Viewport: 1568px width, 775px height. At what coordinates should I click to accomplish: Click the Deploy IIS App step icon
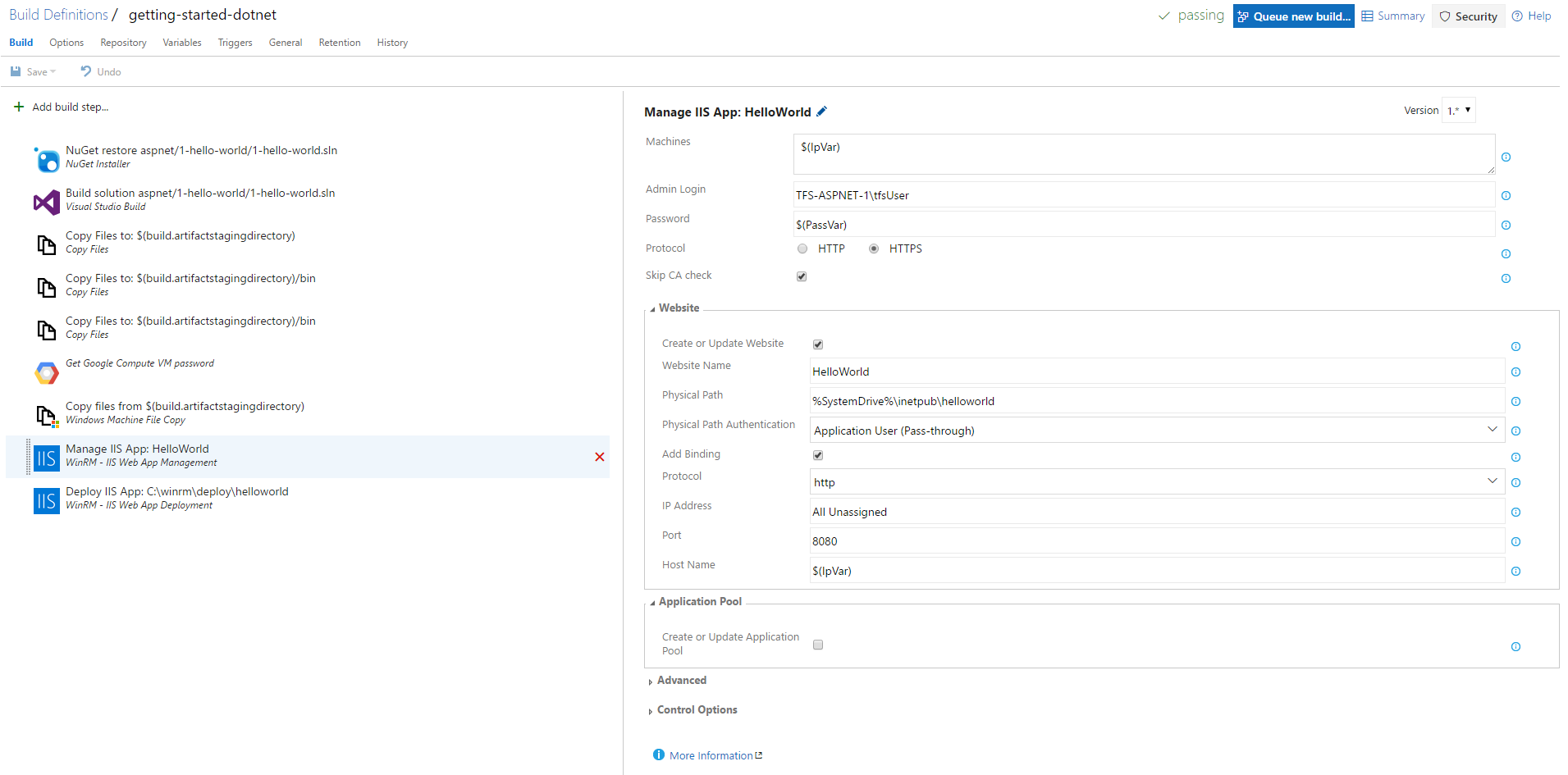click(46, 500)
